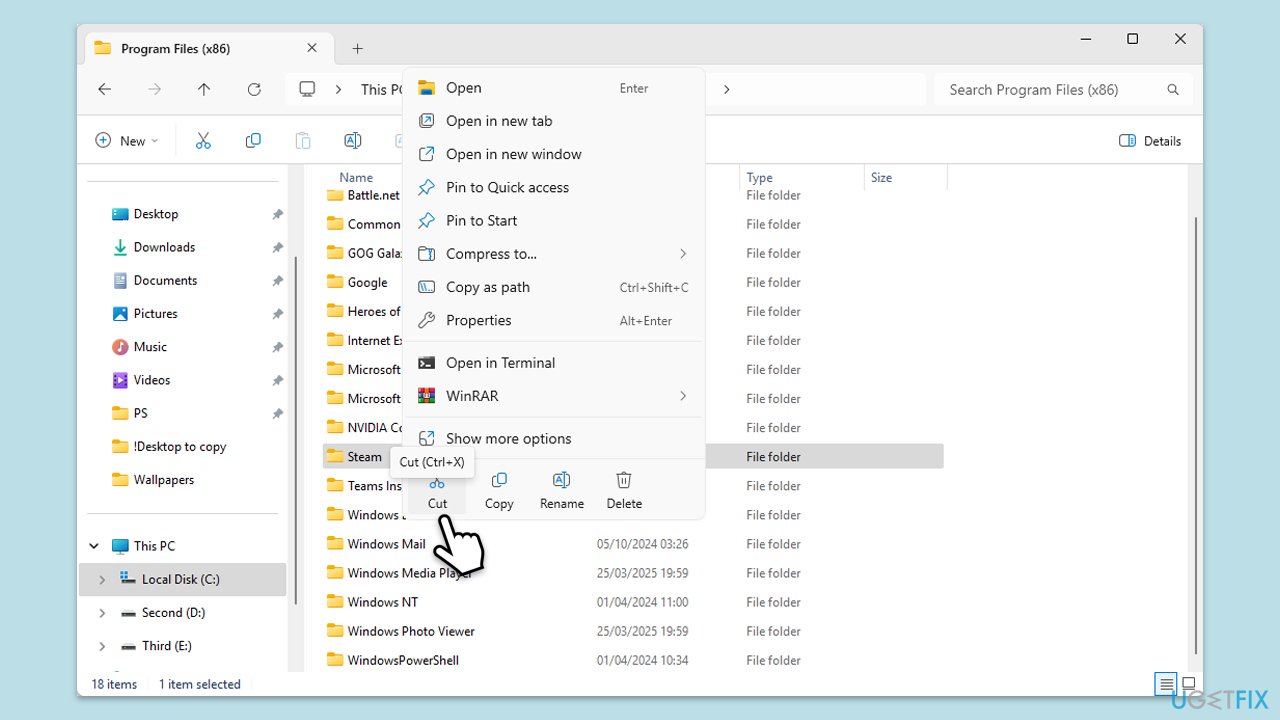Click the Copy icon in the toolbar
The image size is (1280, 720).
[x=253, y=141]
